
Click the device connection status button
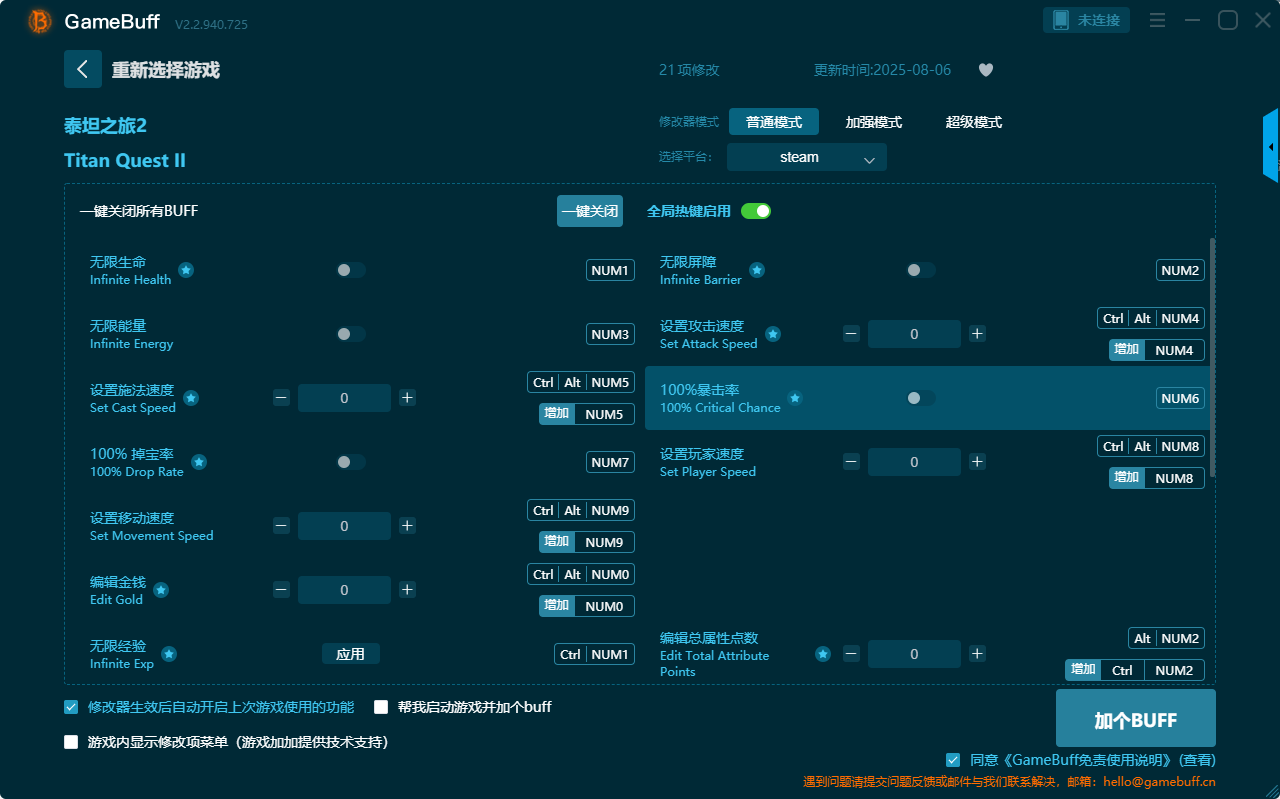(1087, 20)
